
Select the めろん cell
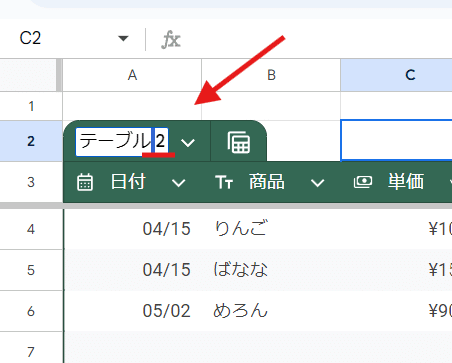tap(271, 311)
